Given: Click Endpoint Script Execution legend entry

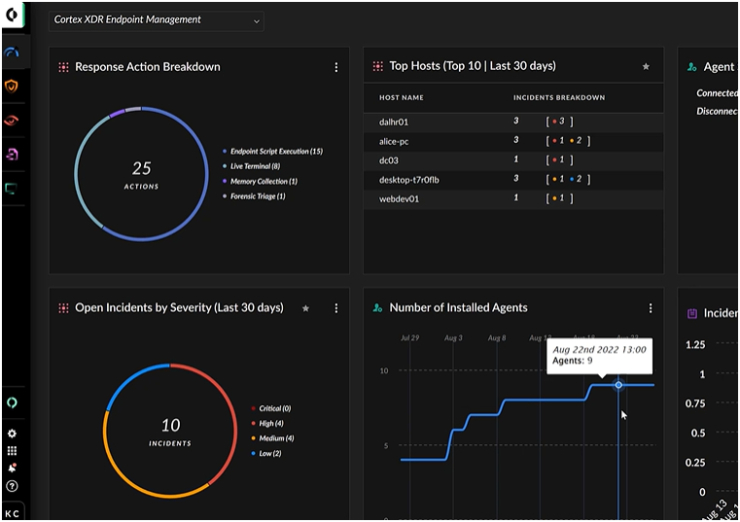Looking at the screenshot, I should click(273, 151).
